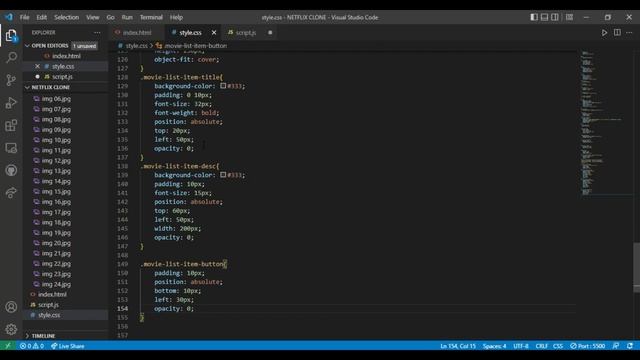This screenshot has width=640, height=360.
Task: Open the Help menu
Action: (x=176, y=17)
